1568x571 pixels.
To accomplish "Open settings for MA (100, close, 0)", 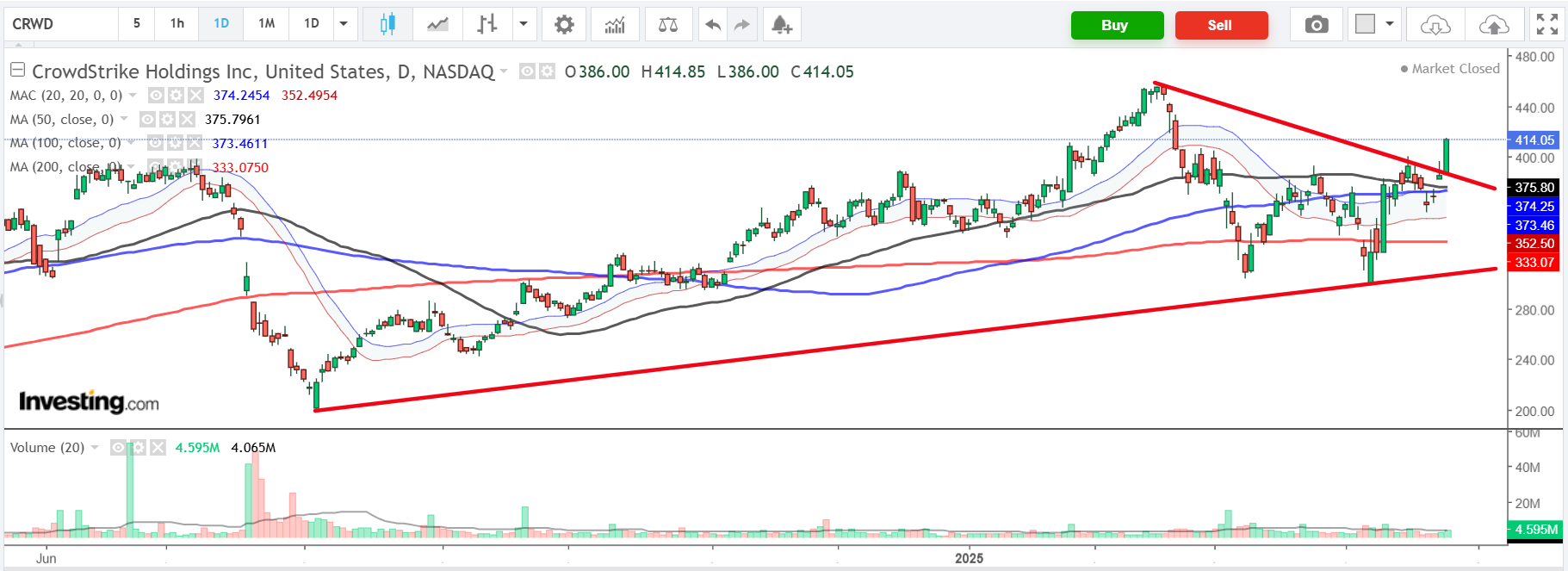I will (175, 143).
